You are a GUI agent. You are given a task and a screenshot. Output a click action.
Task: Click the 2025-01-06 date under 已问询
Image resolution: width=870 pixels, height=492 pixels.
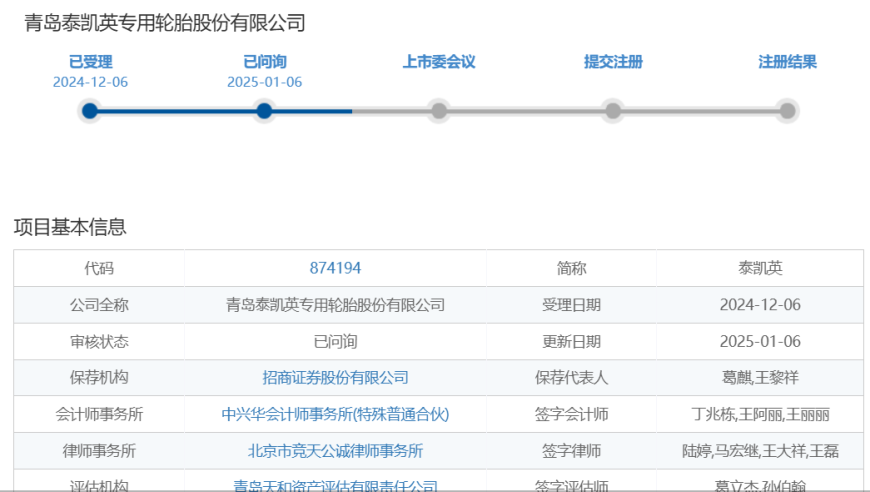coord(264,82)
